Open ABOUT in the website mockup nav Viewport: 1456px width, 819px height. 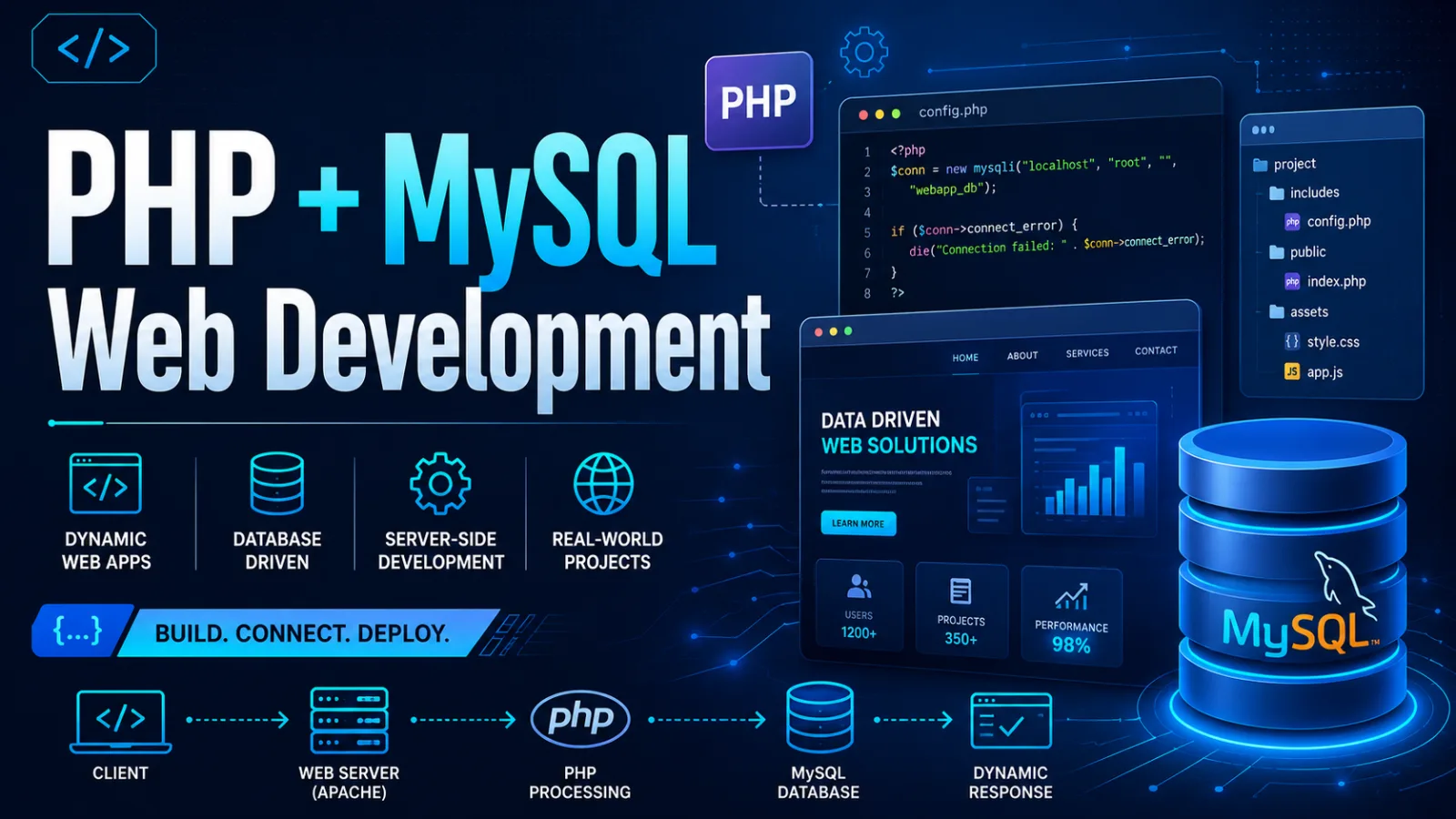pos(1023,356)
